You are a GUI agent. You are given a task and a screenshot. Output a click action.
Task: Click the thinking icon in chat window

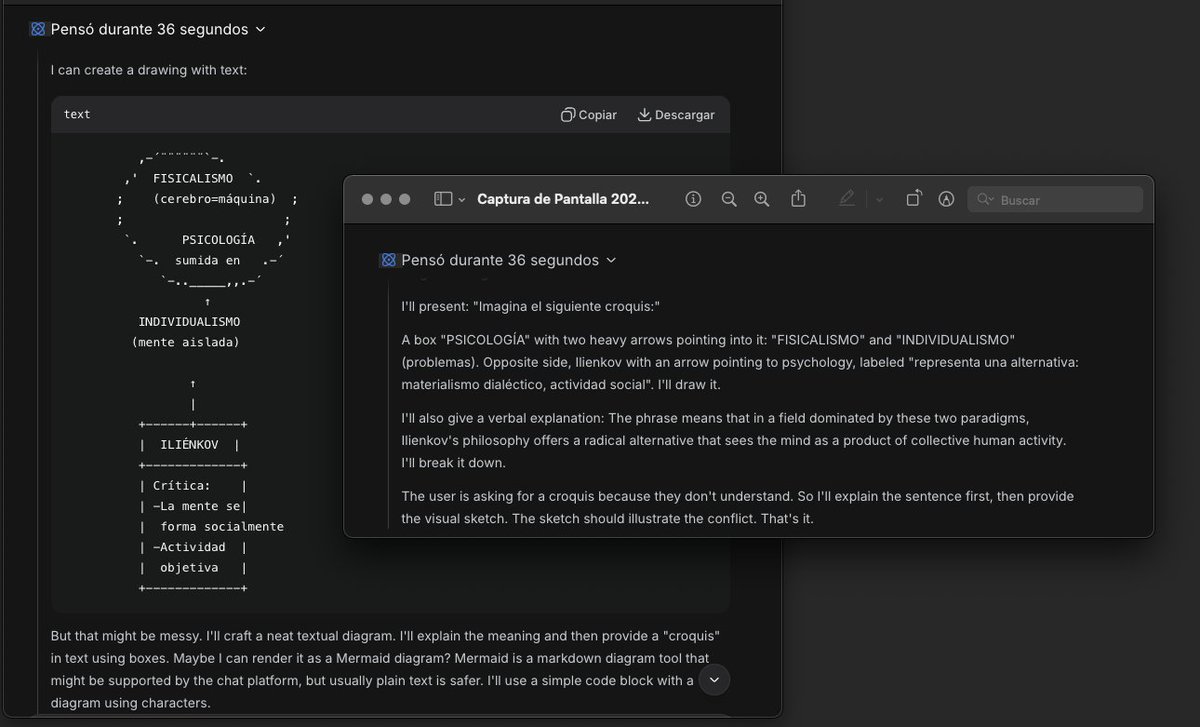point(38,29)
